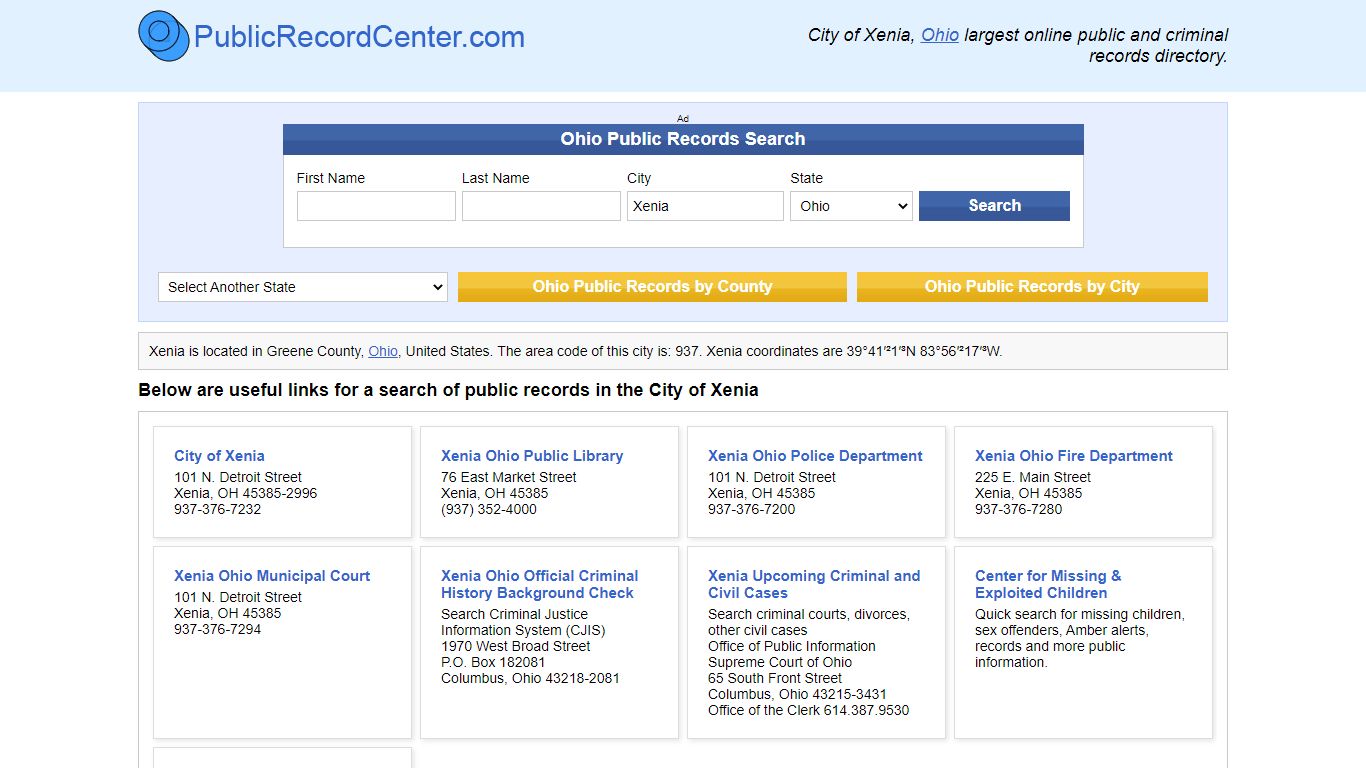Focus the First Name input field
Viewport: 1366px width, 768px height.
coord(376,206)
